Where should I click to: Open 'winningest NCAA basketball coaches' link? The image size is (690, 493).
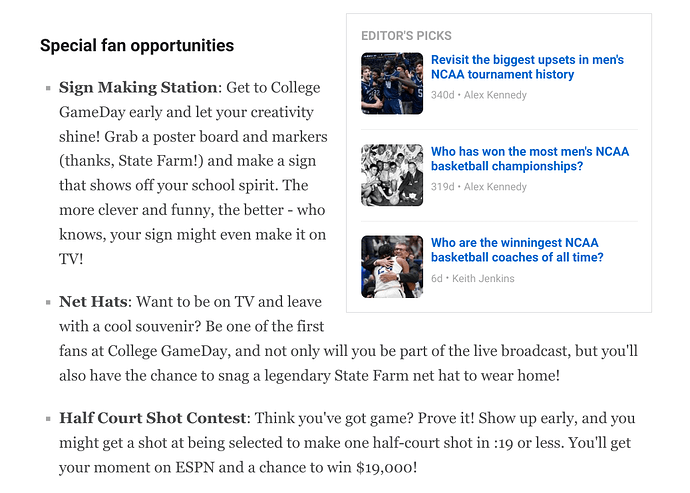click(x=517, y=250)
